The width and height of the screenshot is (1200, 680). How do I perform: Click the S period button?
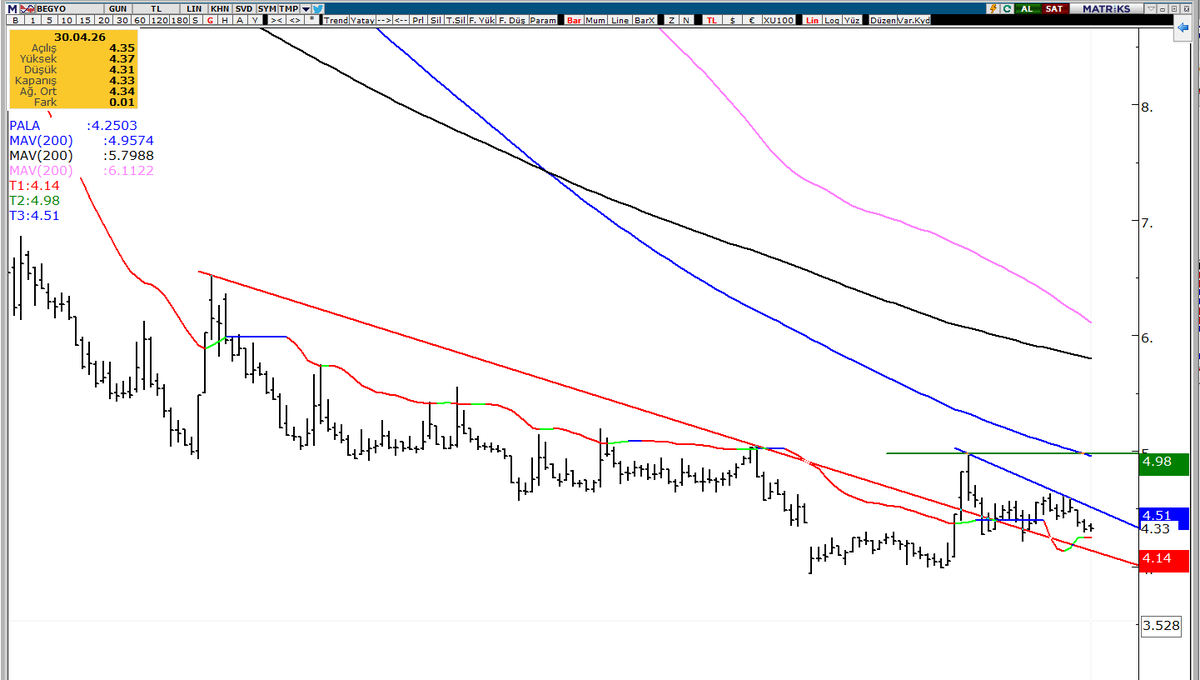(x=194, y=20)
